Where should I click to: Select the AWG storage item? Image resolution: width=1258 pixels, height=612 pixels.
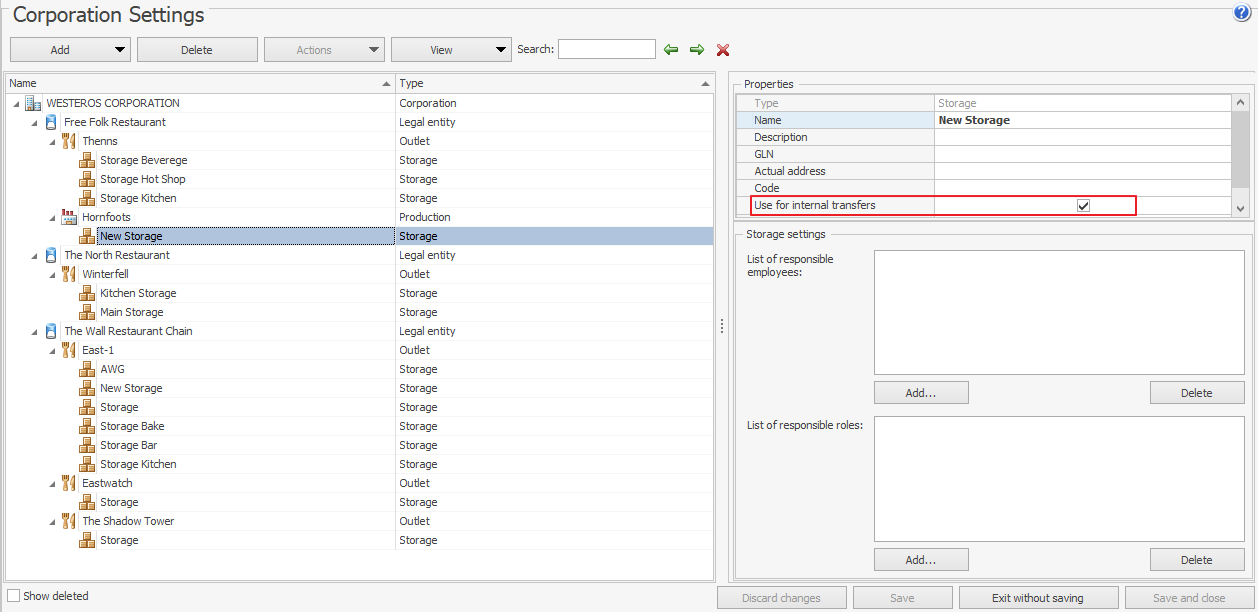(x=112, y=369)
